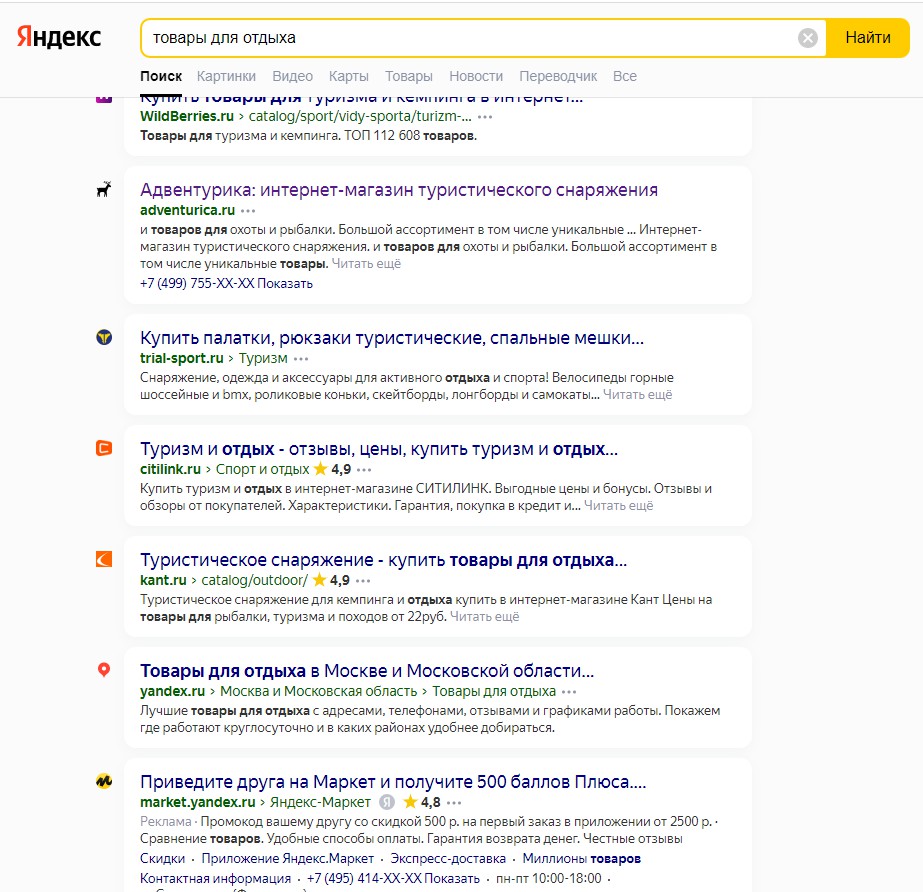Click the Citilink orange favicon
Screen dimensions: 923x892
[104, 448]
